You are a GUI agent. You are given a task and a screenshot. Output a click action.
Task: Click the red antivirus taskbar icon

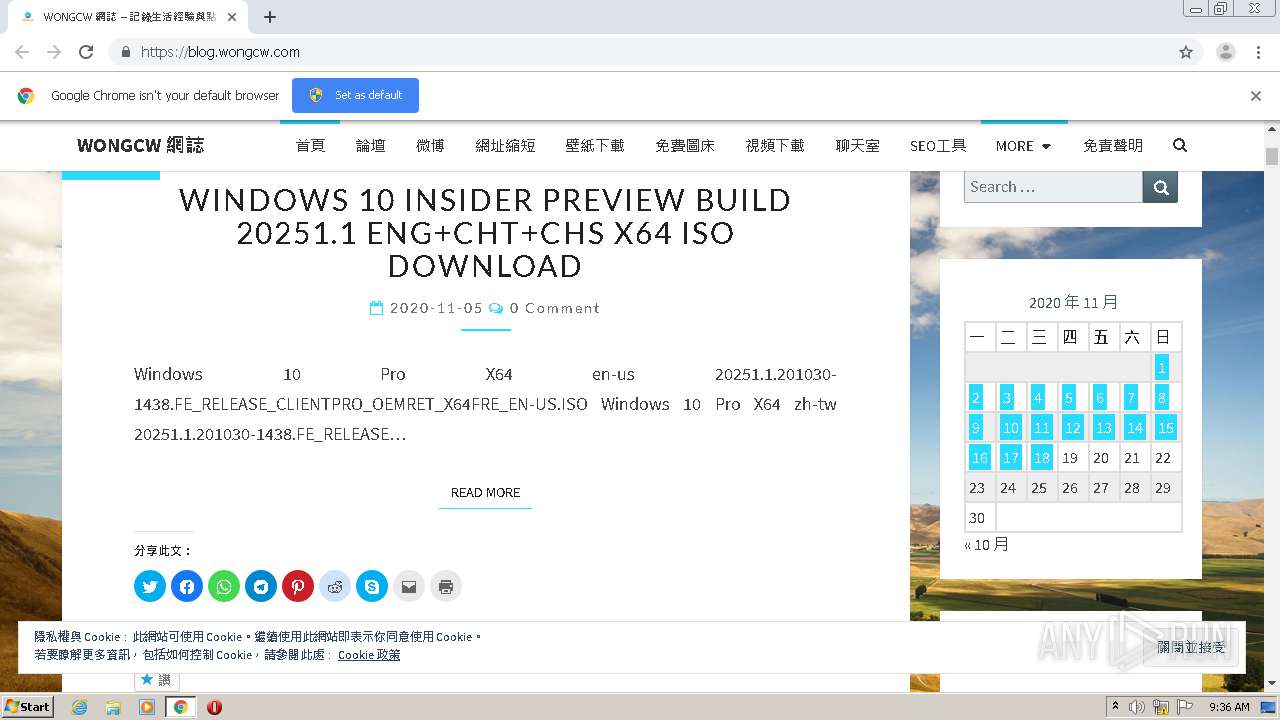pyautogui.click(x=214, y=707)
